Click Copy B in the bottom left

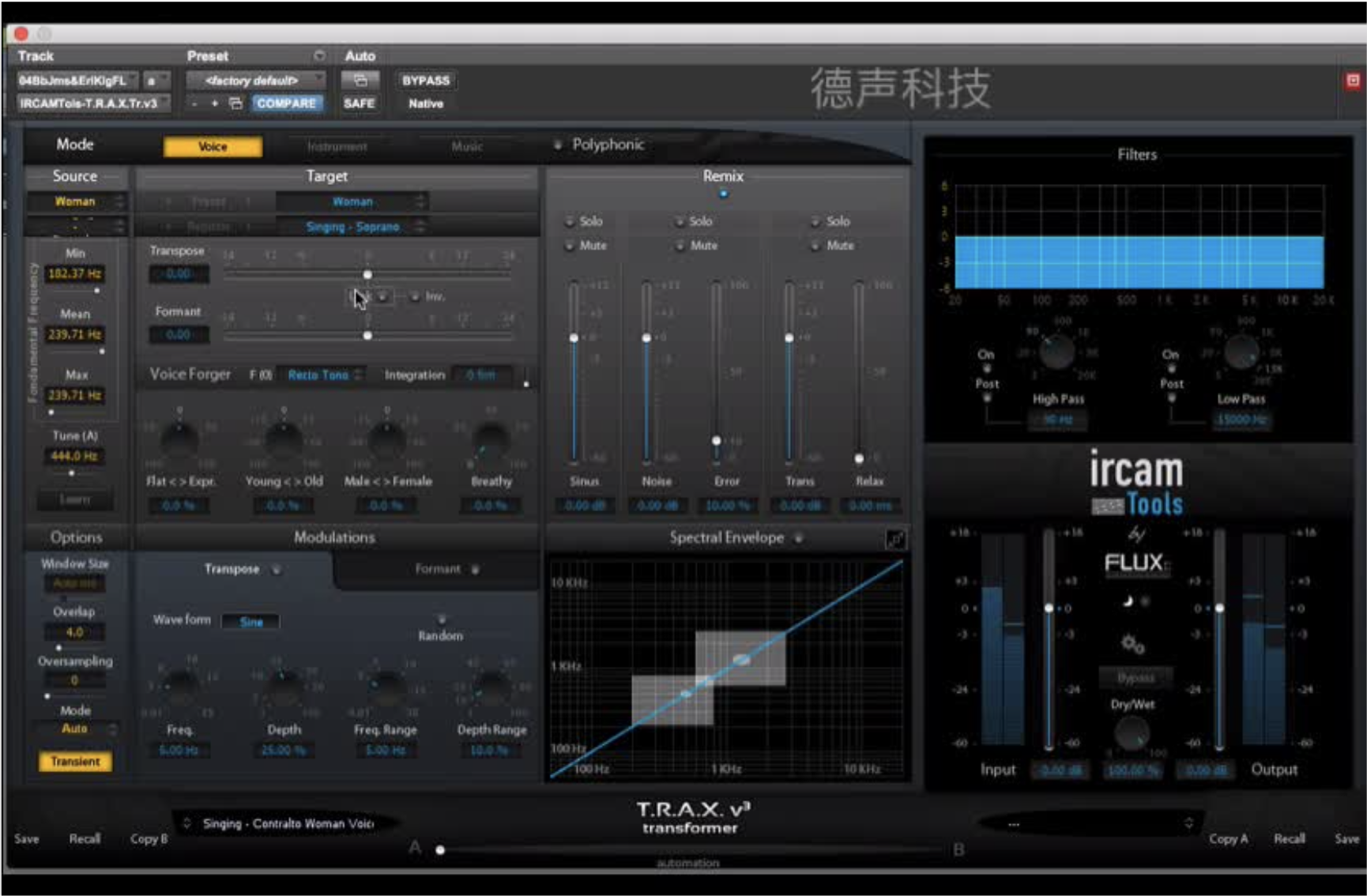pyautogui.click(x=149, y=839)
